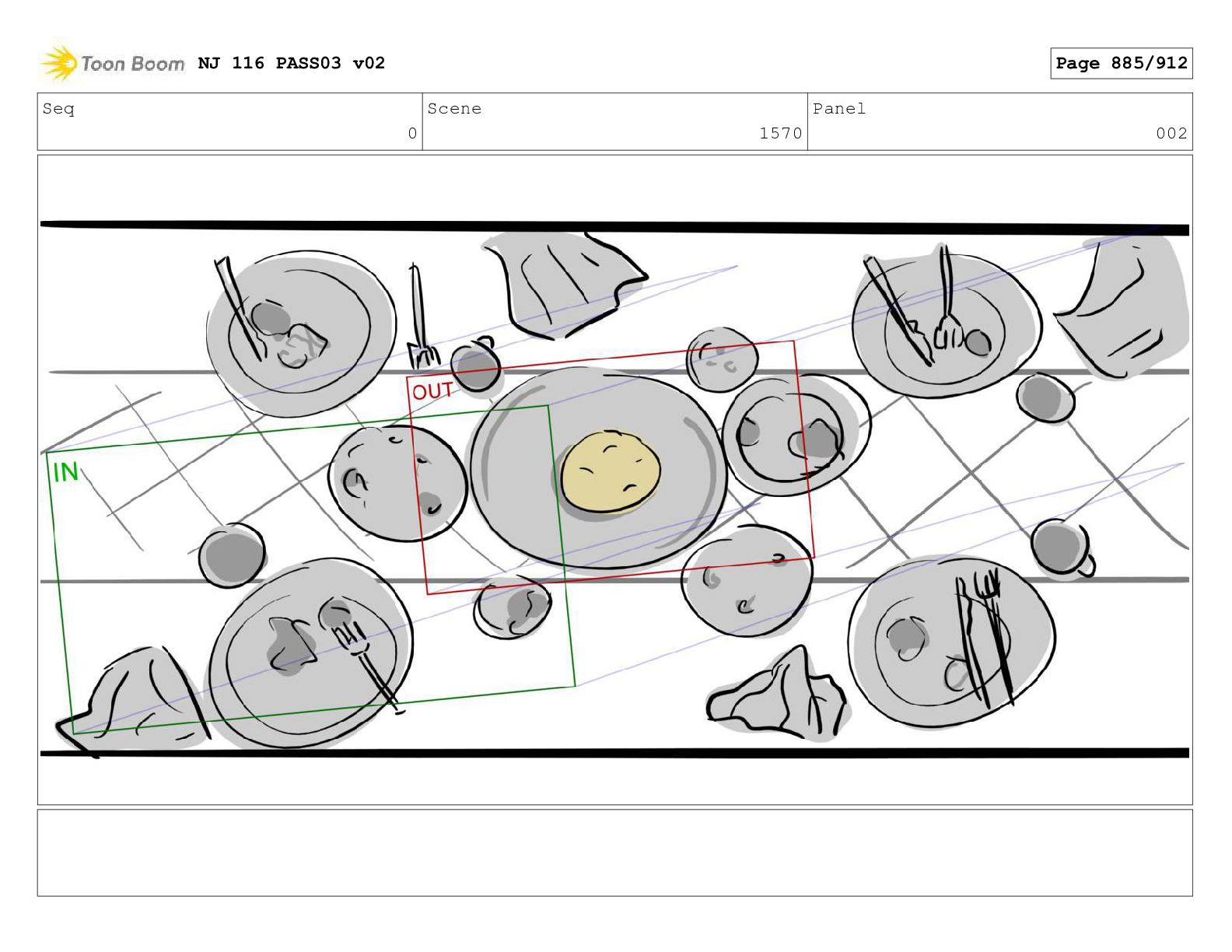Click the Page 885/912 box
This screenshot has height=952, width=1232.
[1121, 64]
